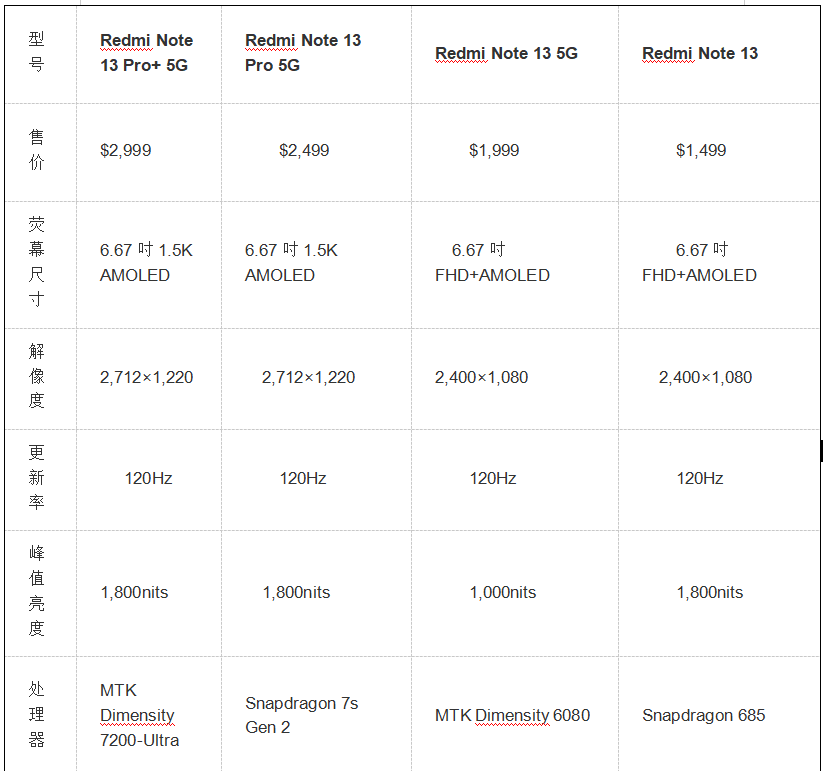
Task: Click 2,400×1,080 under Redmi Note 13 5G
Action: [481, 378]
